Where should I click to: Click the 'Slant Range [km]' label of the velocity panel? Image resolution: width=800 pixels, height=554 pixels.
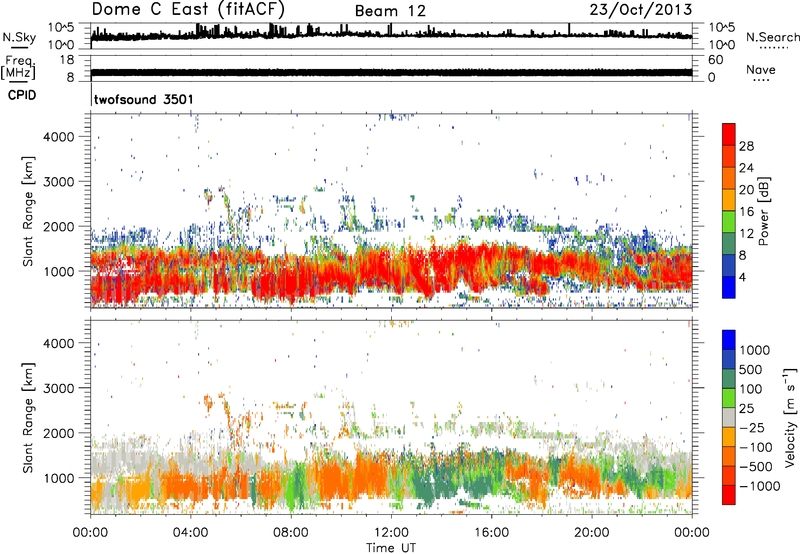click(28, 417)
